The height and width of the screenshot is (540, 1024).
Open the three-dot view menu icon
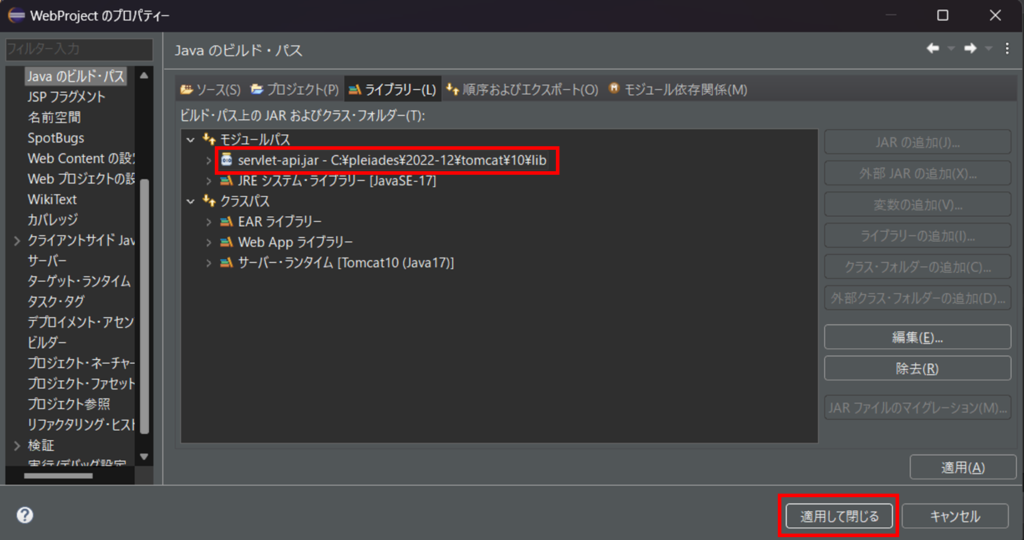click(x=1006, y=49)
